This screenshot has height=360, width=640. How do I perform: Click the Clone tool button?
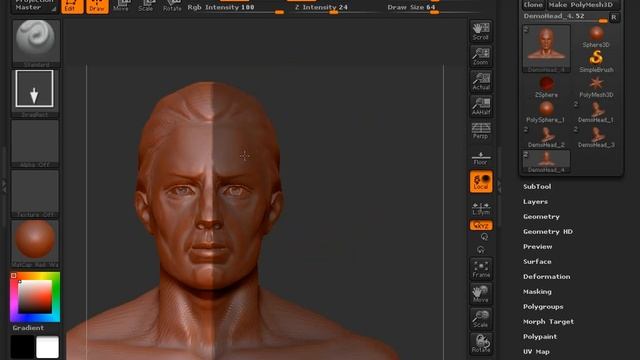(x=533, y=5)
